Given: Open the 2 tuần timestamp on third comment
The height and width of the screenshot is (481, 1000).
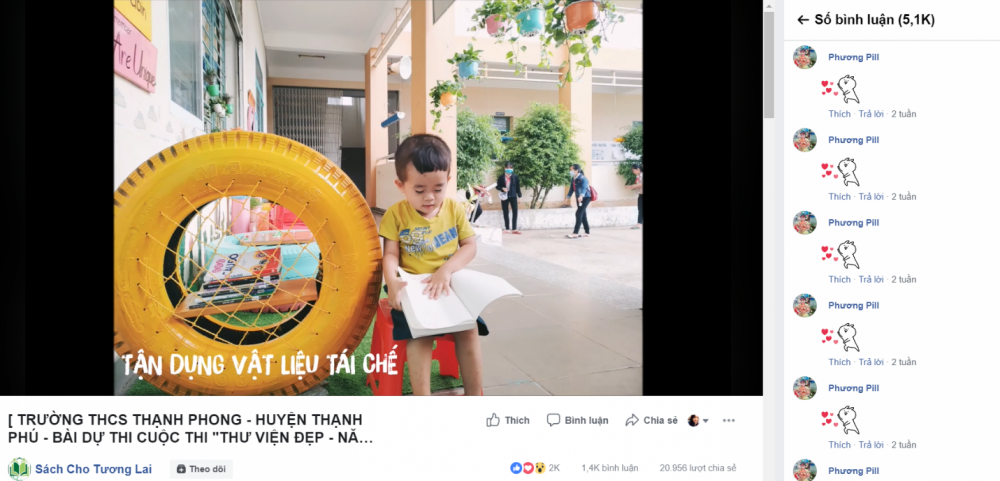Looking at the screenshot, I should (x=904, y=279).
